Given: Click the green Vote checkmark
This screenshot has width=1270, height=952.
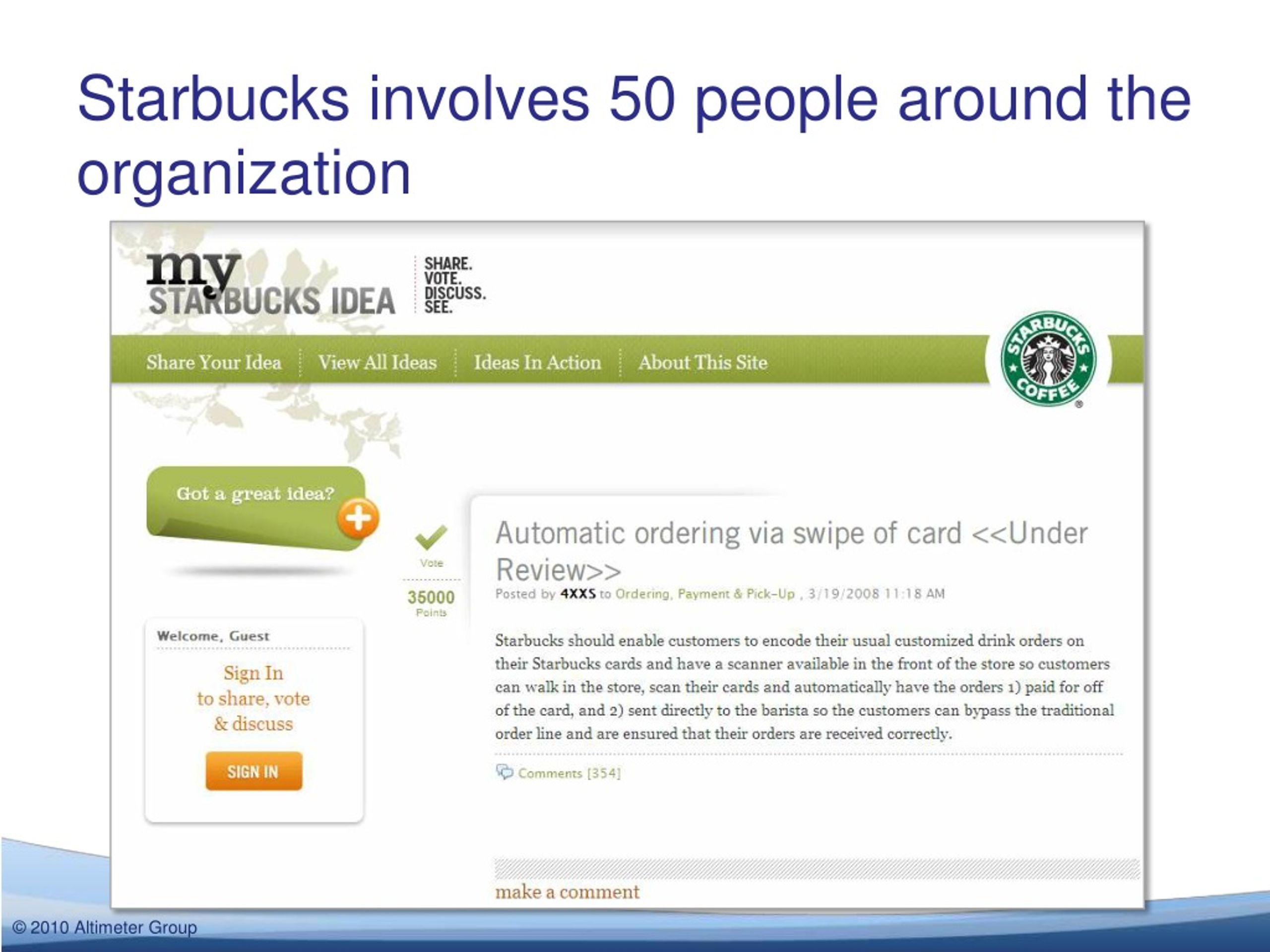Looking at the screenshot, I should [x=431, y=536].
